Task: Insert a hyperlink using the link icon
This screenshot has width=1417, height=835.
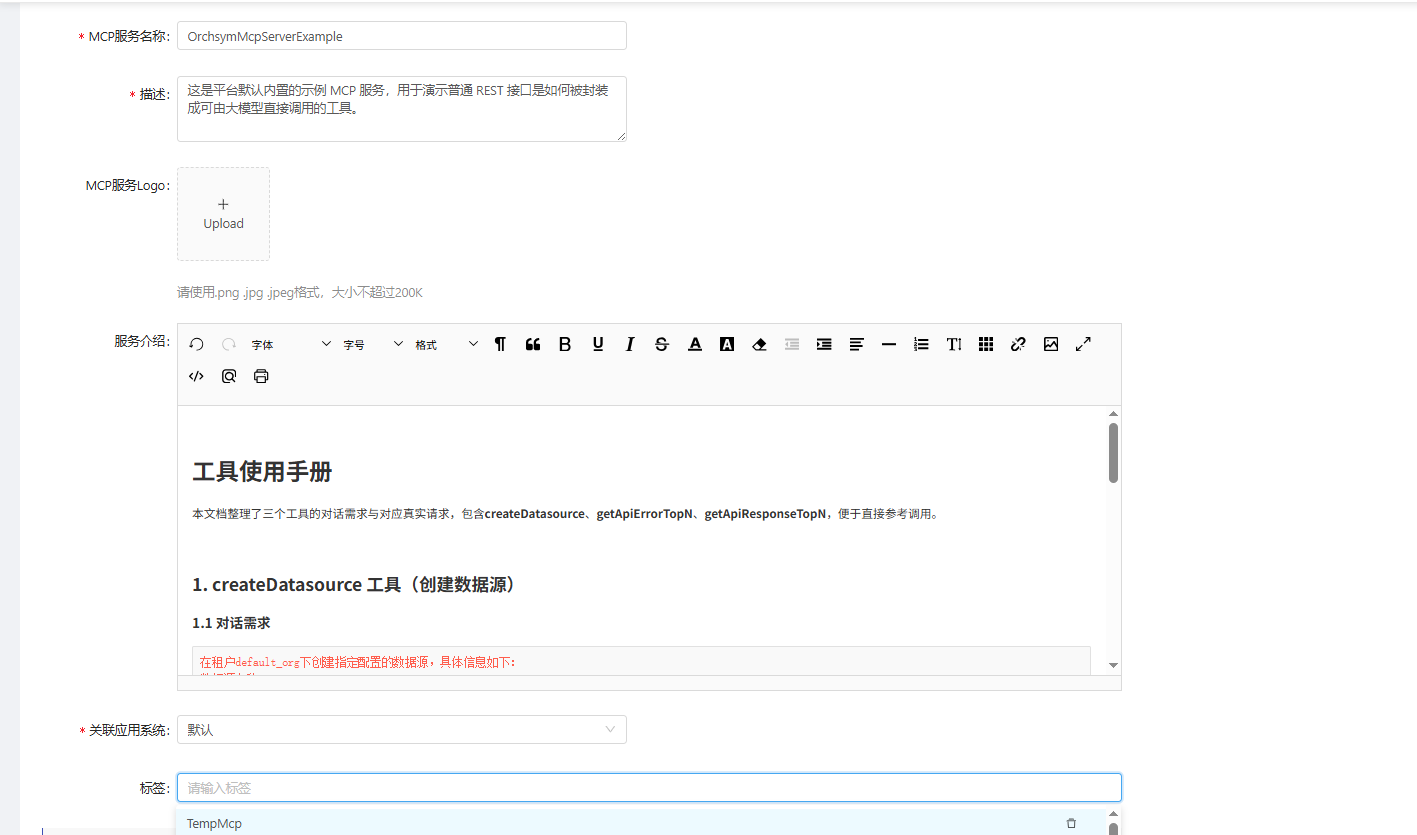Action: click(x=1018, y=343)
